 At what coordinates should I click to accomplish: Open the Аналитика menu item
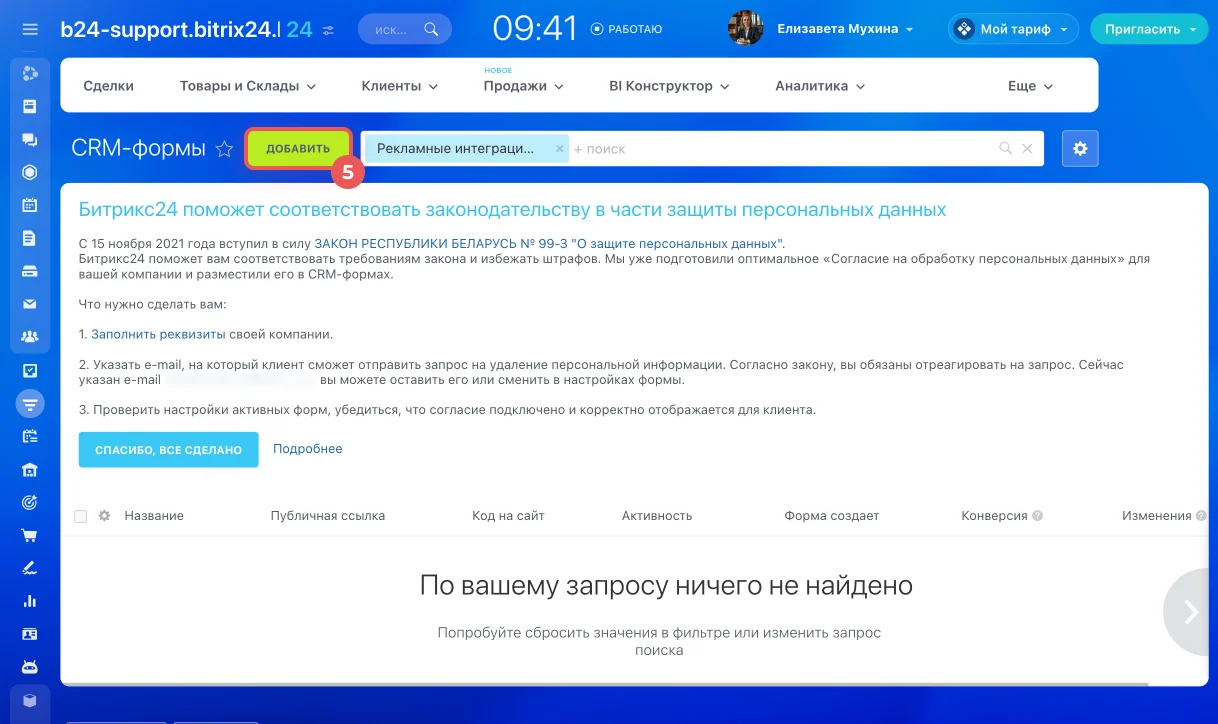click(819, 86)
